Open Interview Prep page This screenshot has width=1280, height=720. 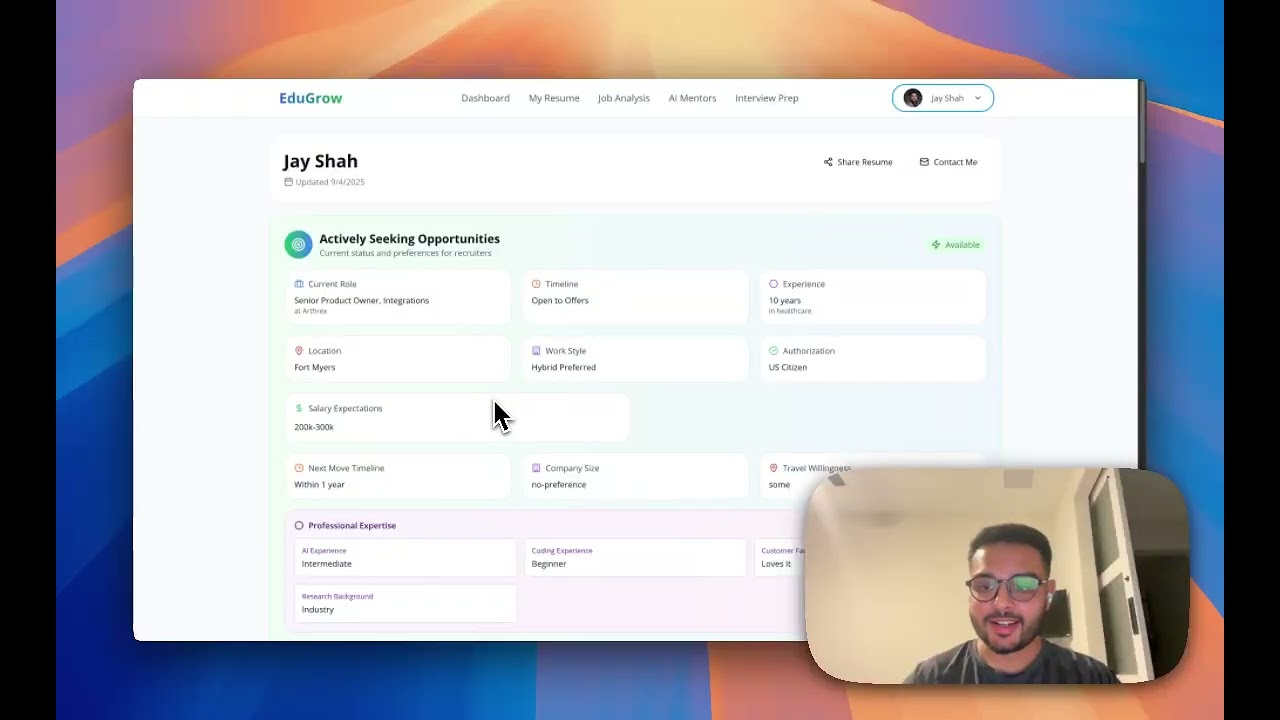tap(767, 98)
